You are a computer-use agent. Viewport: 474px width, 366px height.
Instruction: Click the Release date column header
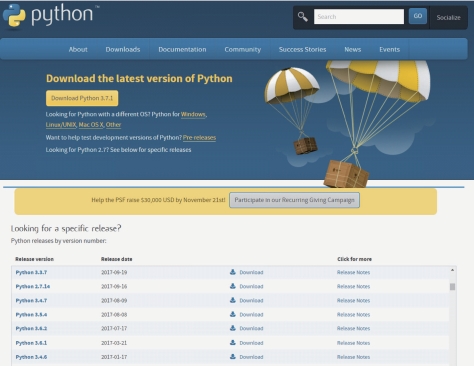coord(117,259)
